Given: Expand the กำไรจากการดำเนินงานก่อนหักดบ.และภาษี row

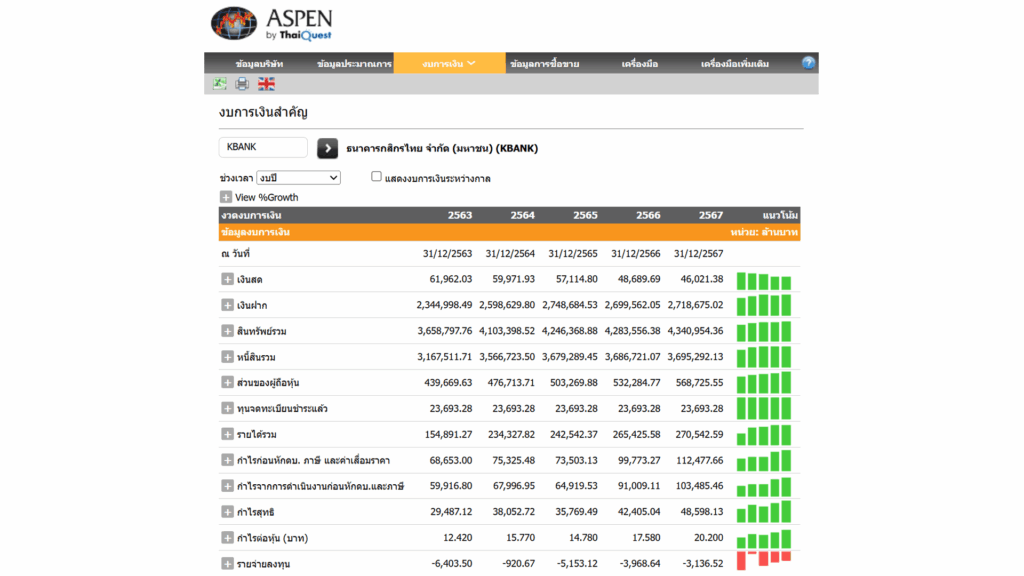Looking at the screenshot, I should coord(227,486).
